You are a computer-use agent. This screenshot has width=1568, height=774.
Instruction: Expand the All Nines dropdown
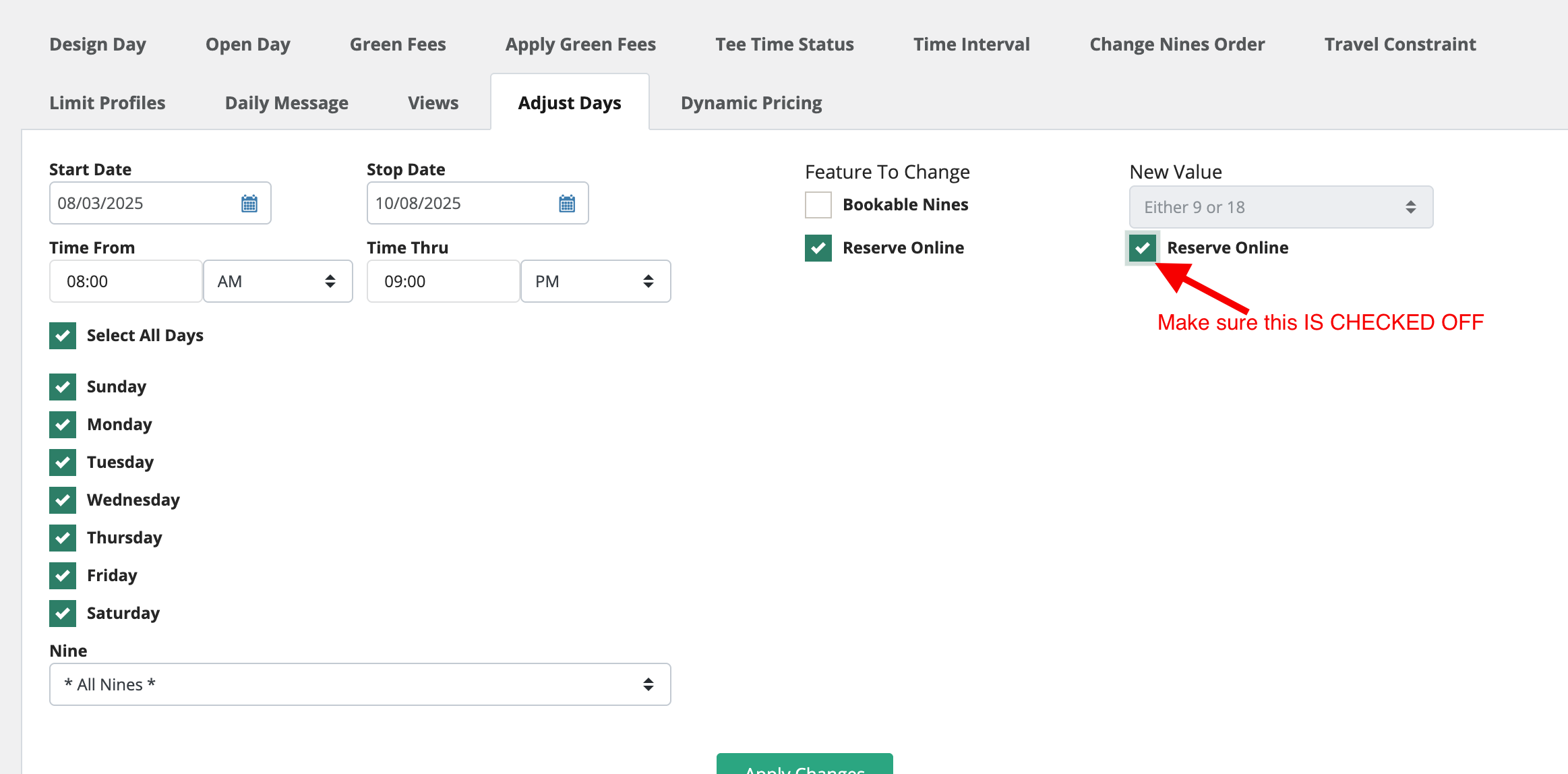click(360, 685)
